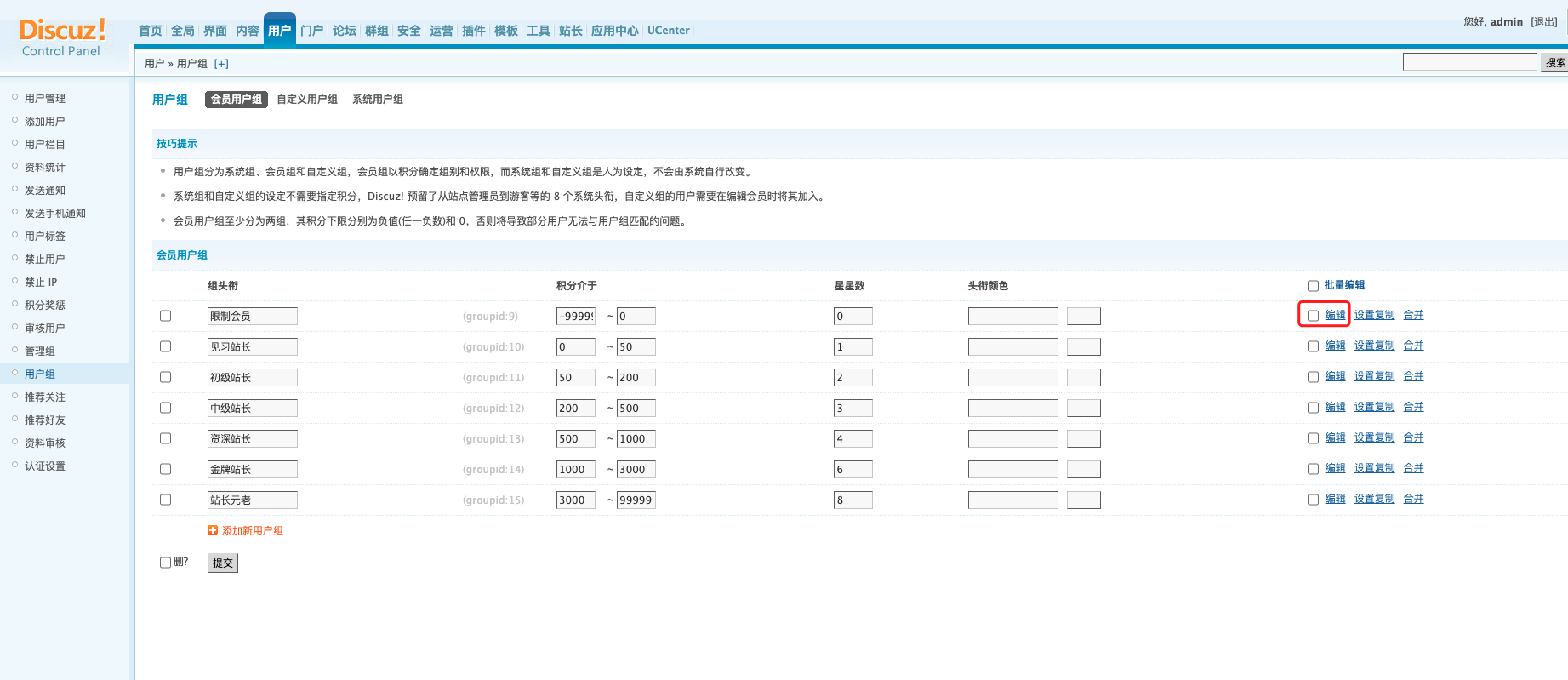1568x680 pixels.
Task: Switch to the 自定义用户组 tab
Action: point(307,100)
